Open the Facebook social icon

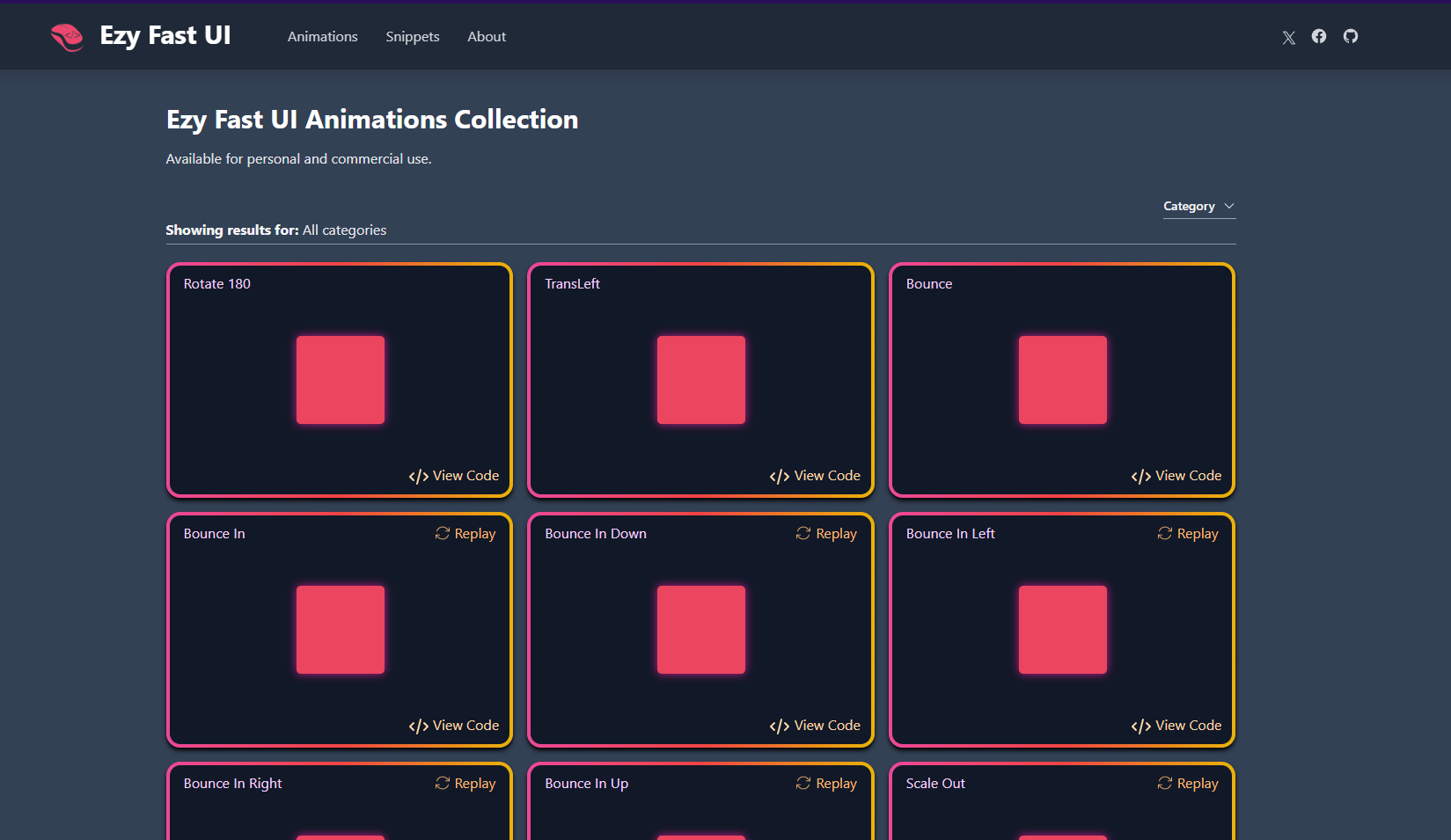point(1318,36)
